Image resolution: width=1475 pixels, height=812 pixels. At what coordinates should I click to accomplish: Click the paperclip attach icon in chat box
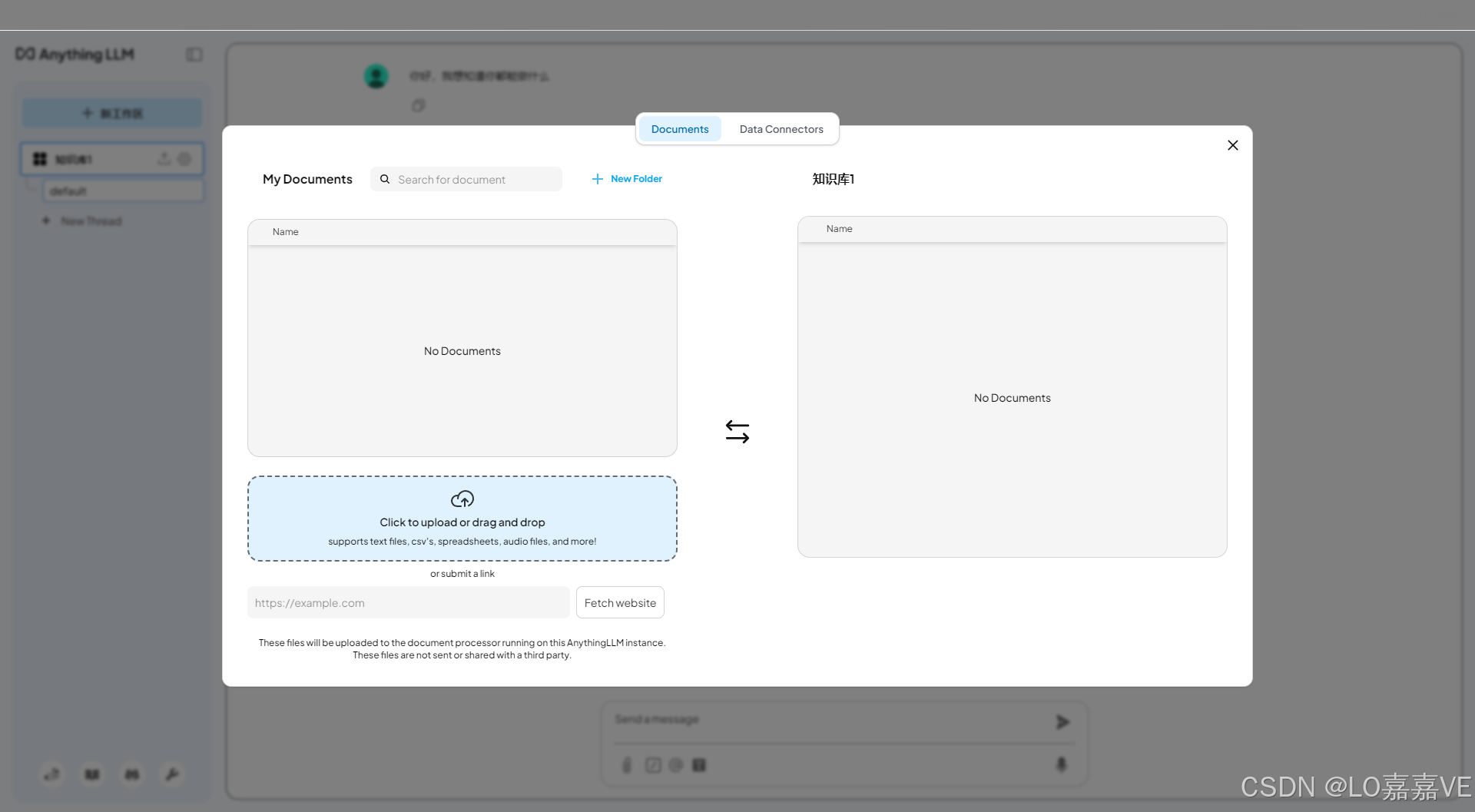[x=627, y=765]
